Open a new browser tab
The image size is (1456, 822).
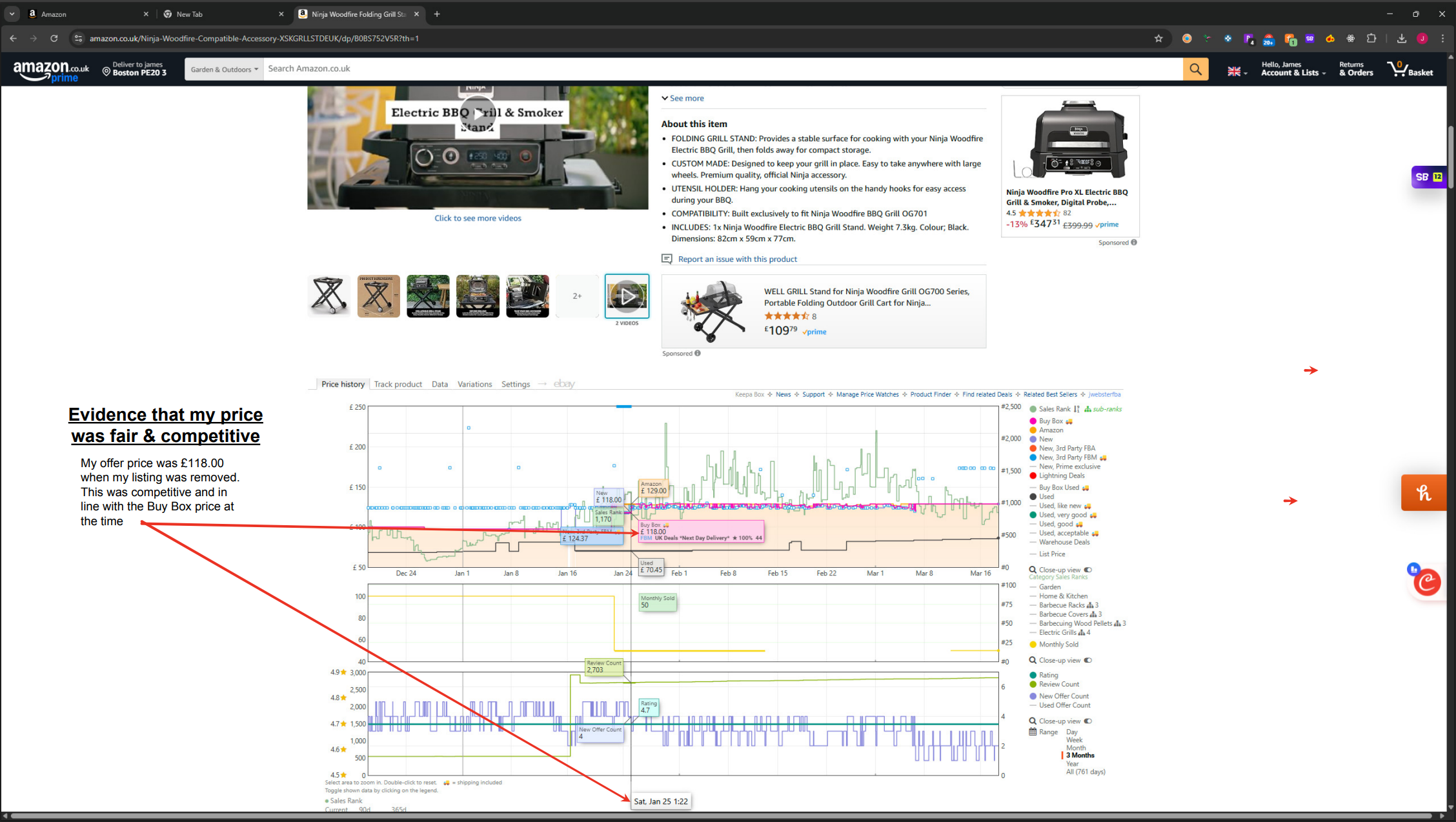click(437, 14)
